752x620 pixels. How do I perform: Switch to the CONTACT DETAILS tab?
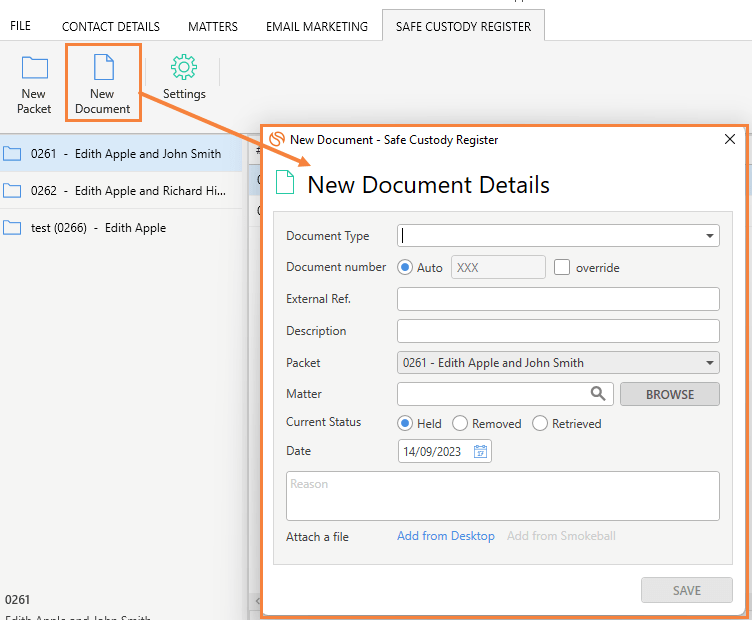[111, 26]
